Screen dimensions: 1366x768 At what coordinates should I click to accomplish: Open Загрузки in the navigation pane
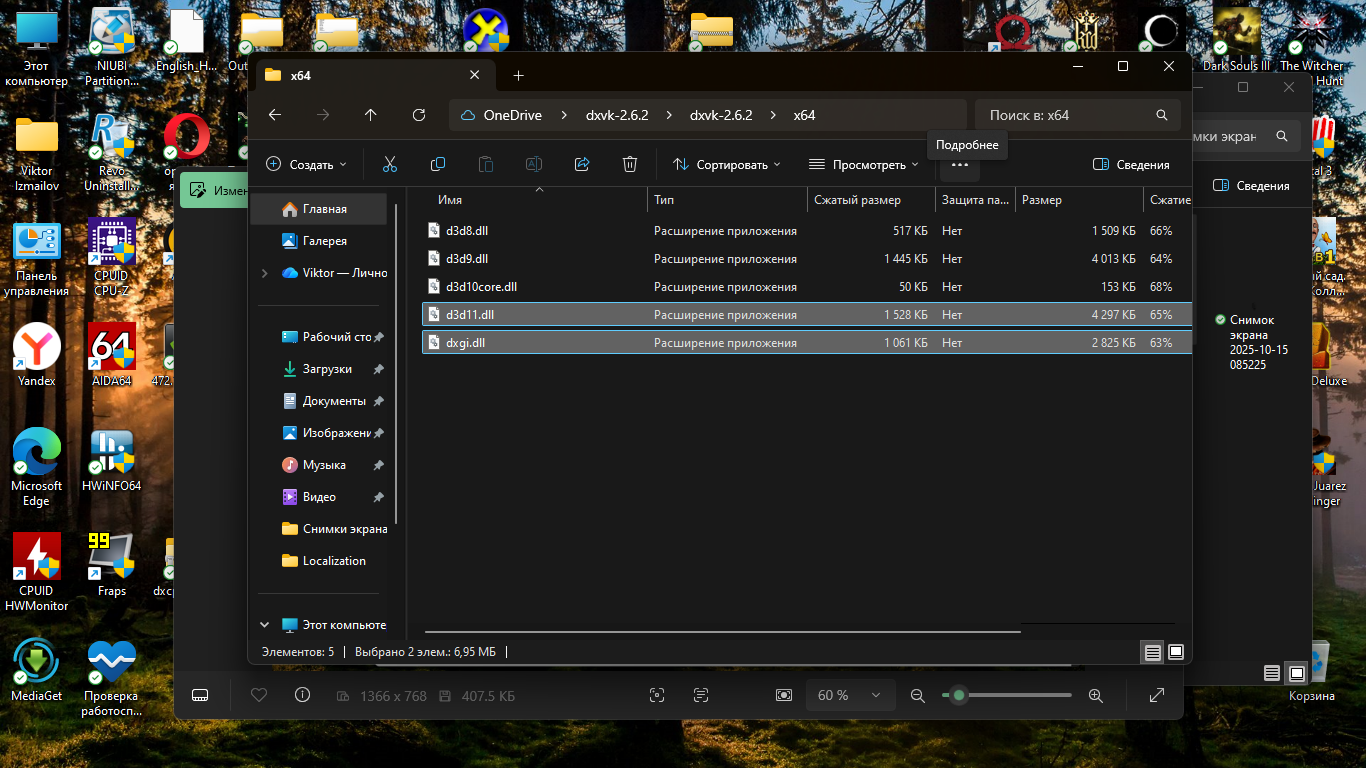[x=327, y=369]
